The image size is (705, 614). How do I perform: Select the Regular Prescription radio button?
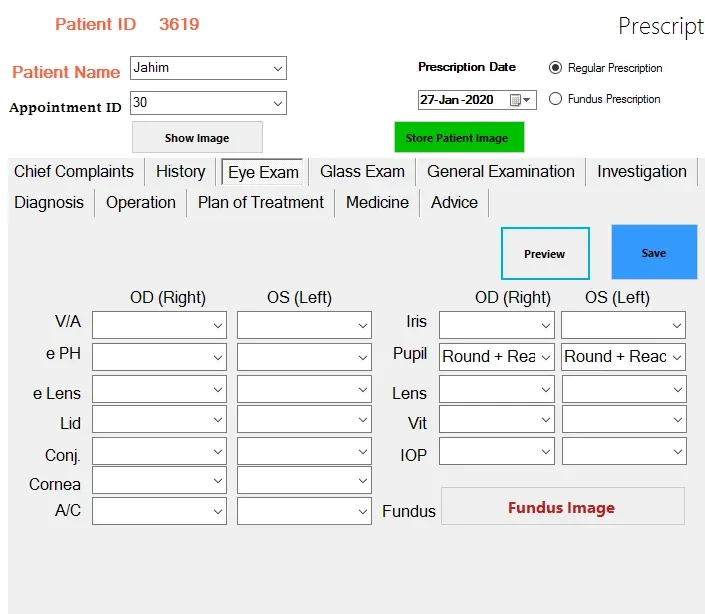[x=555, y=68]
